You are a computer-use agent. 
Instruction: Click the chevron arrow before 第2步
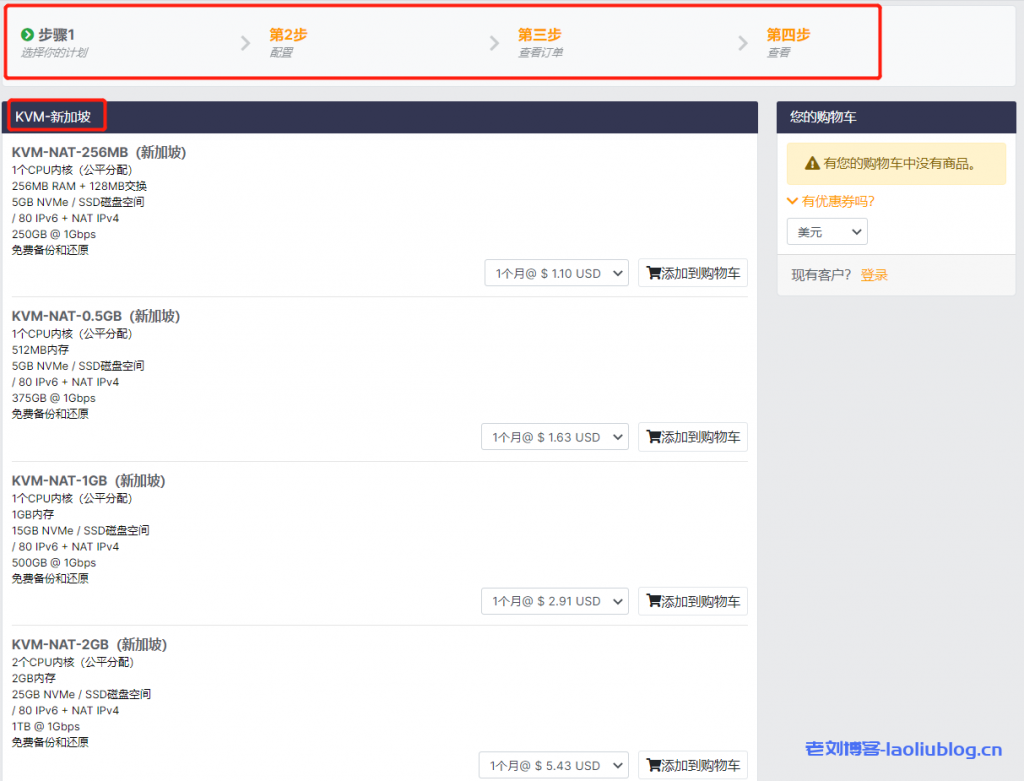[x=245, y=43]
